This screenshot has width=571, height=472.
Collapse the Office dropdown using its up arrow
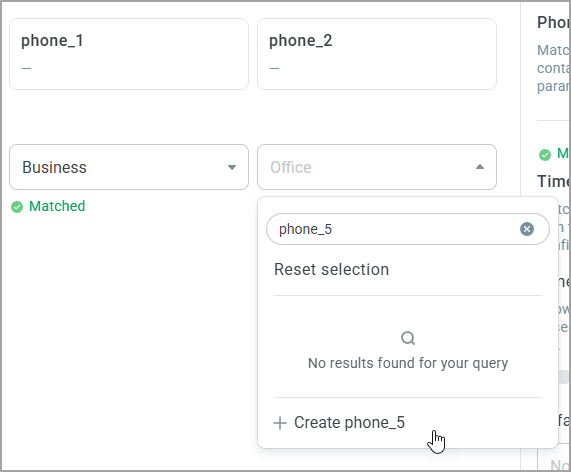(x=480, y=167)
